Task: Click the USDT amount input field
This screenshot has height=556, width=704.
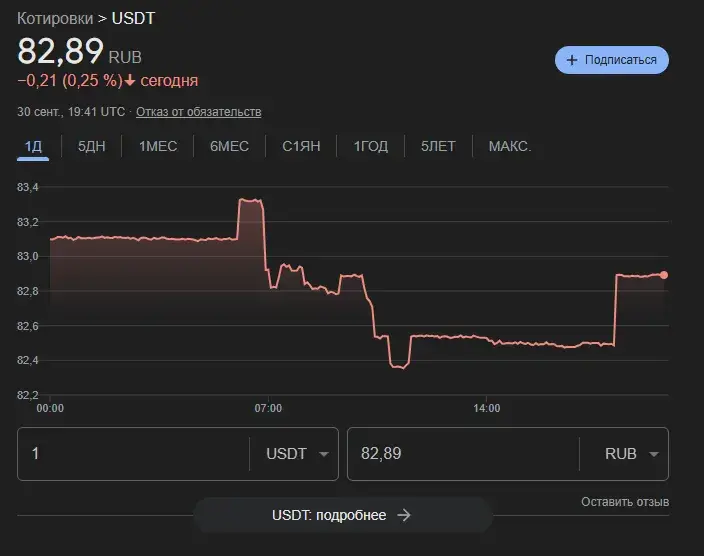Action: (x=133, y=454)
